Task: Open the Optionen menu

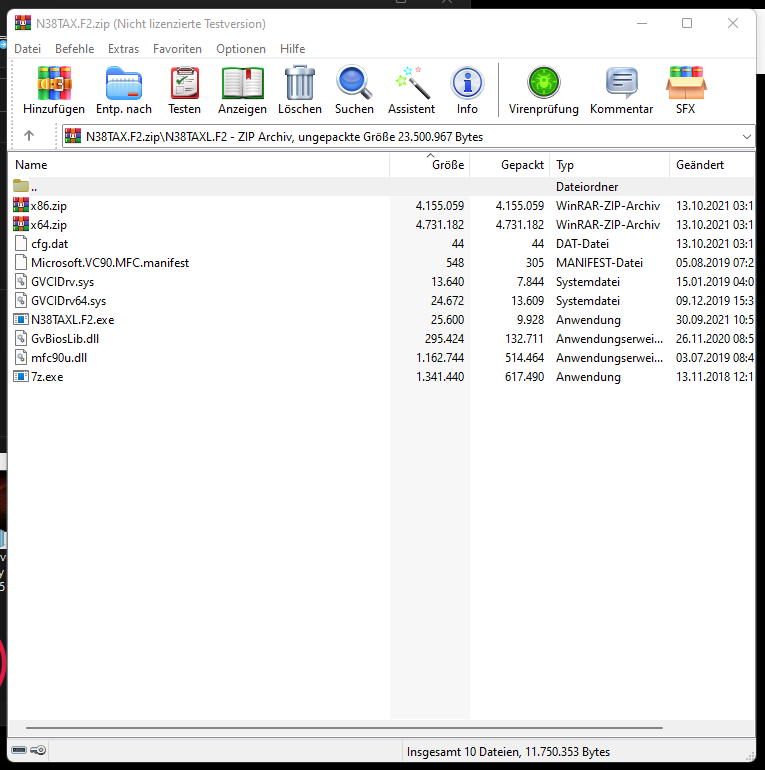Action: pyautogui.click(x=241, y=49)
